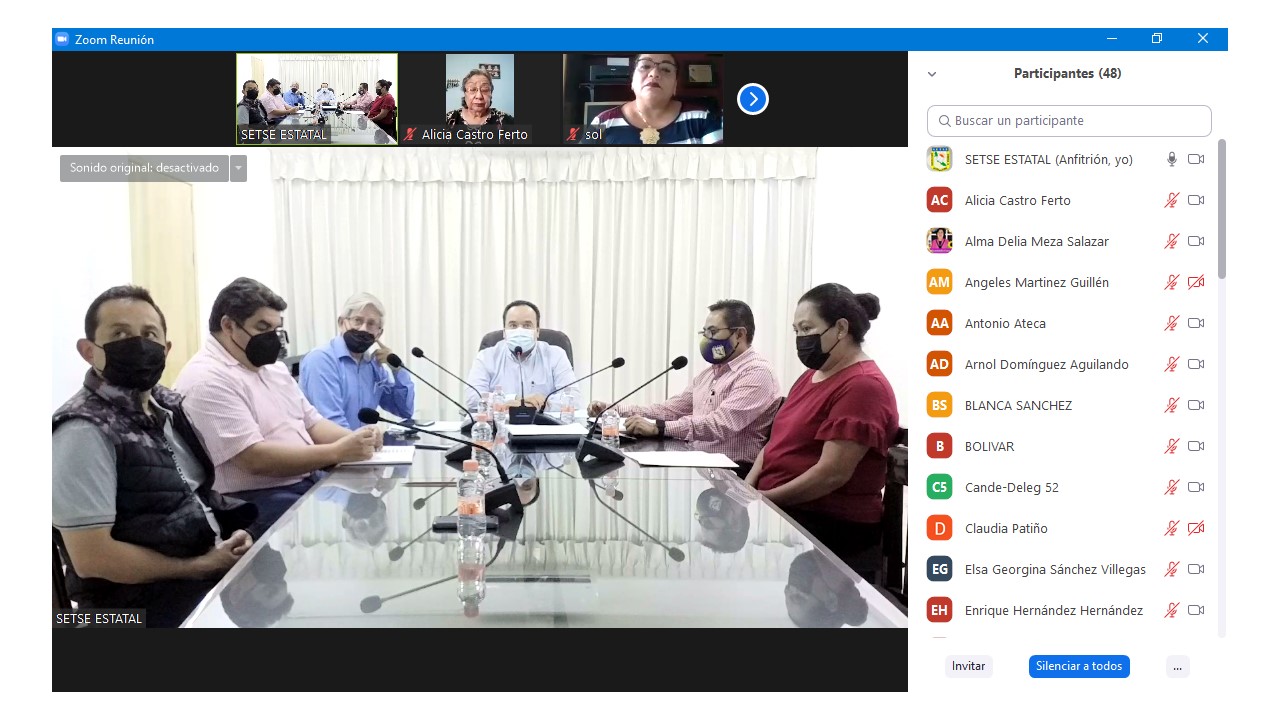Click Antonio Ateca AA avatar
1280x720 pixels.
pos(939,323)
